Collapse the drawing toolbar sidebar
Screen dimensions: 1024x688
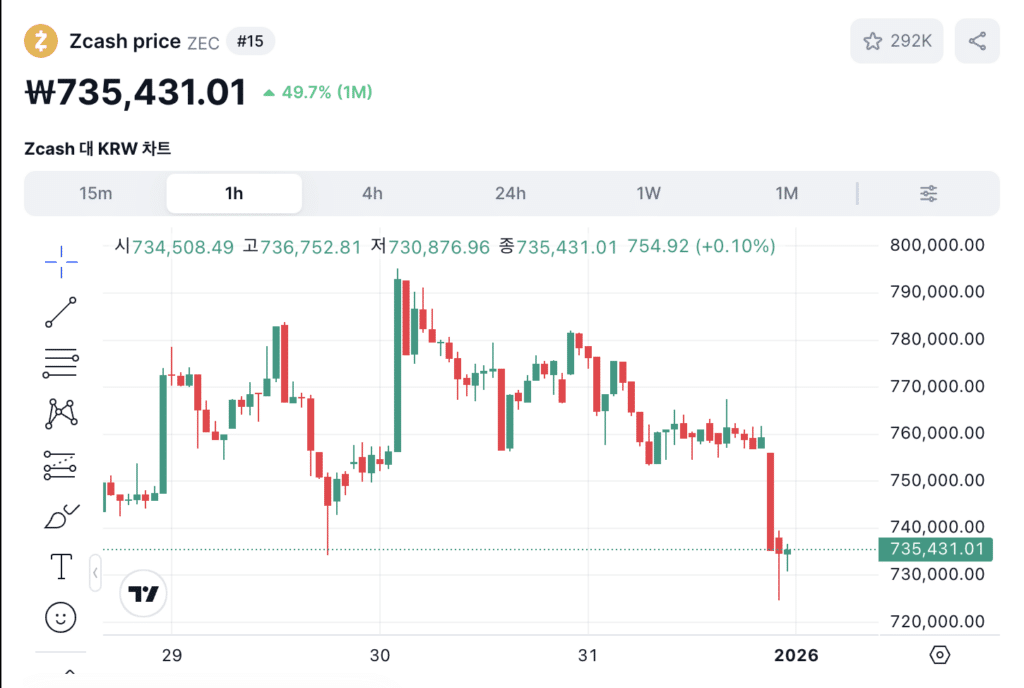[x=95, y=572]
